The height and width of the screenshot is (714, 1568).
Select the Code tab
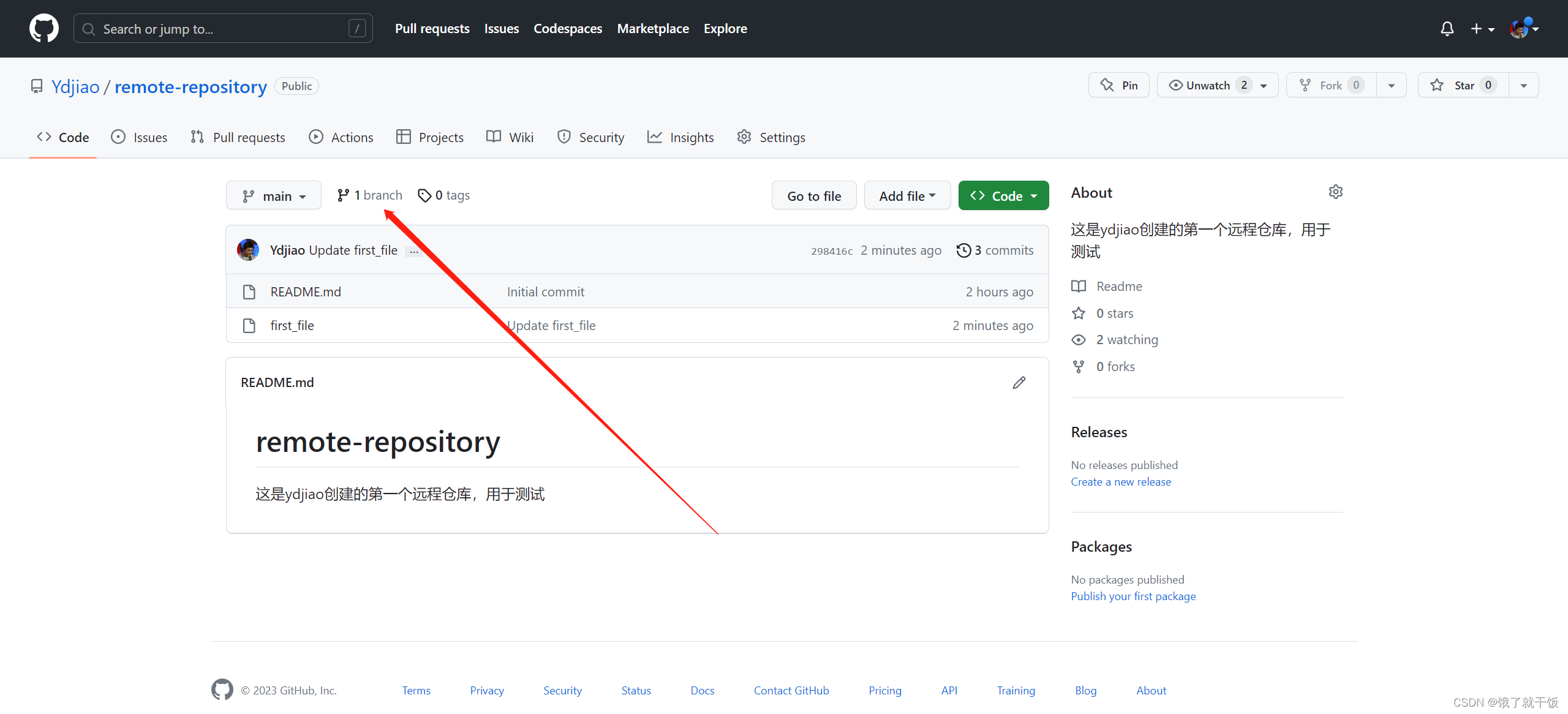pyautogui.click(x=62, y=137)
